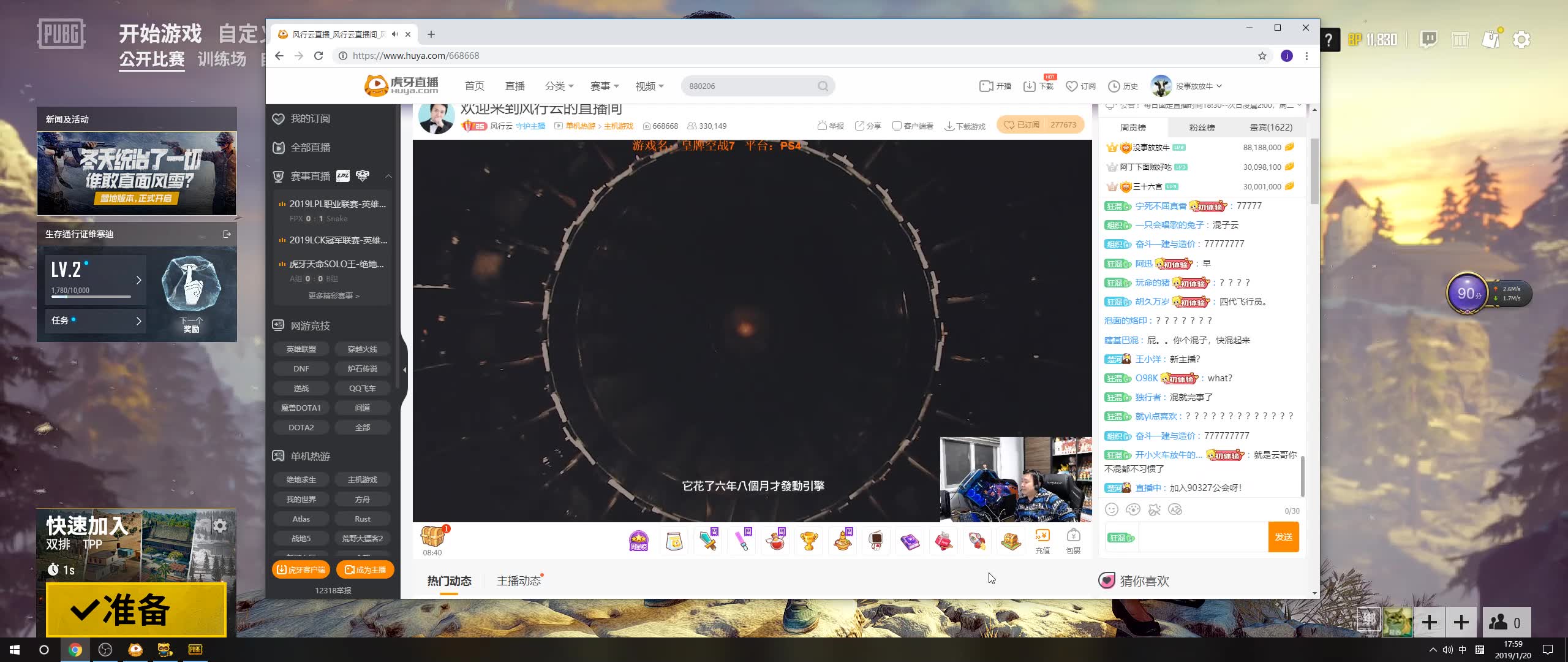
Task: Click 虎牙客户端 client download button
Action: coord(301,569)
